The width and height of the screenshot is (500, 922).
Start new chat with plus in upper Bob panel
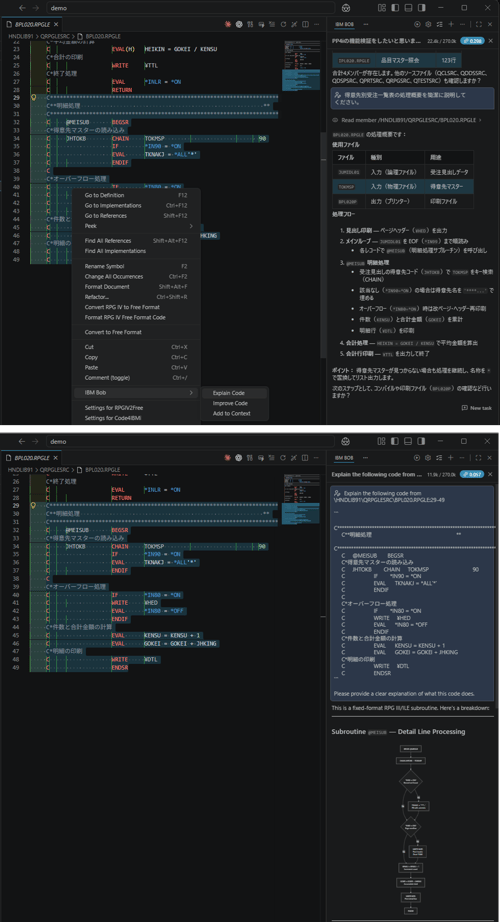451,24
